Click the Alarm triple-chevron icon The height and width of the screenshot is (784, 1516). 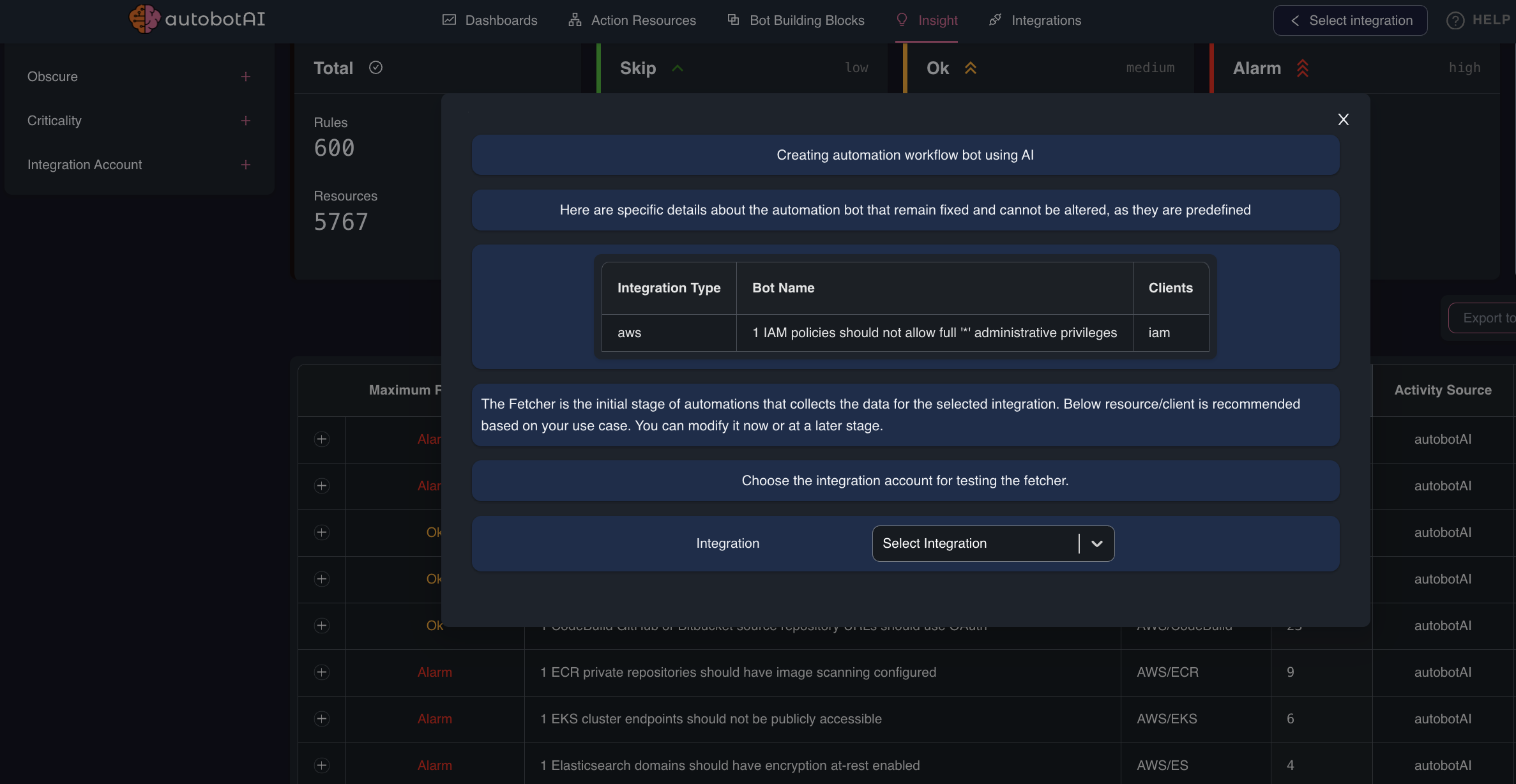coord(1303,68)
